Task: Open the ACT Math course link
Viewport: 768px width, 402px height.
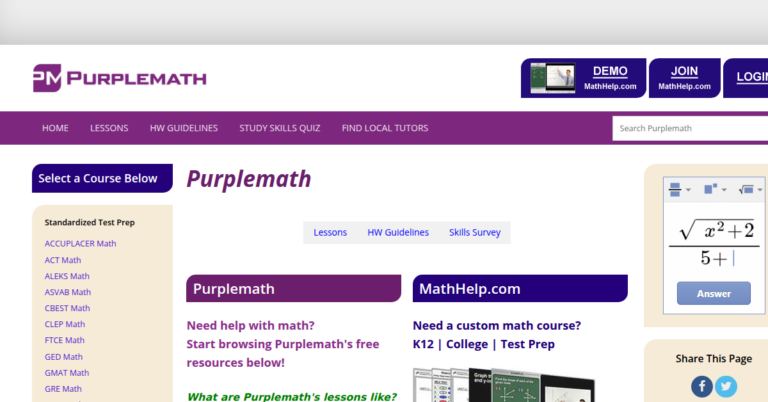Action: click(63, 260)
